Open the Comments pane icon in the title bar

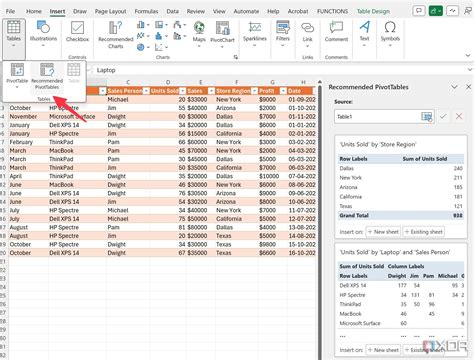click(419, 11)
